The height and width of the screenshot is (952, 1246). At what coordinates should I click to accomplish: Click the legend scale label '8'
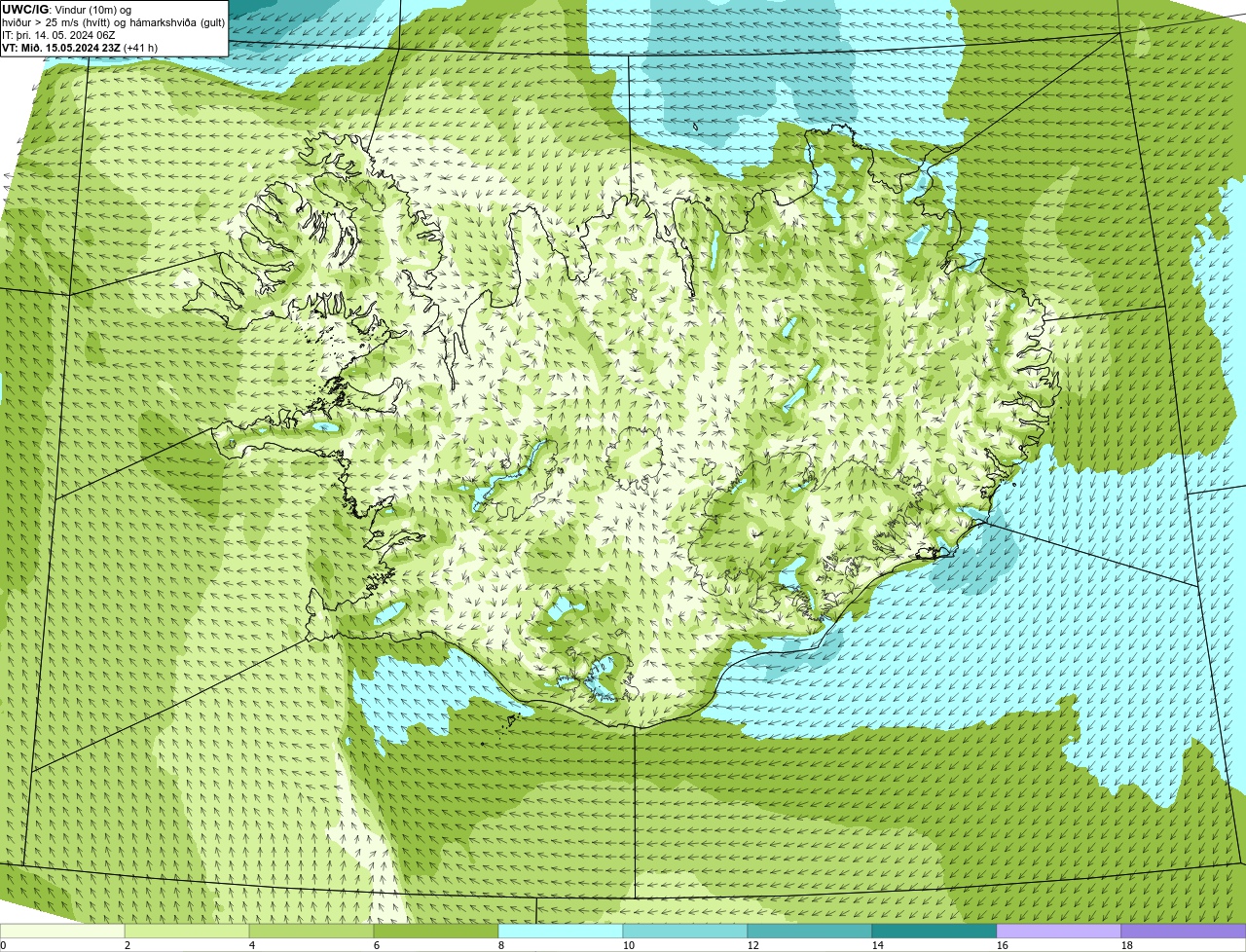click(501, 945)
